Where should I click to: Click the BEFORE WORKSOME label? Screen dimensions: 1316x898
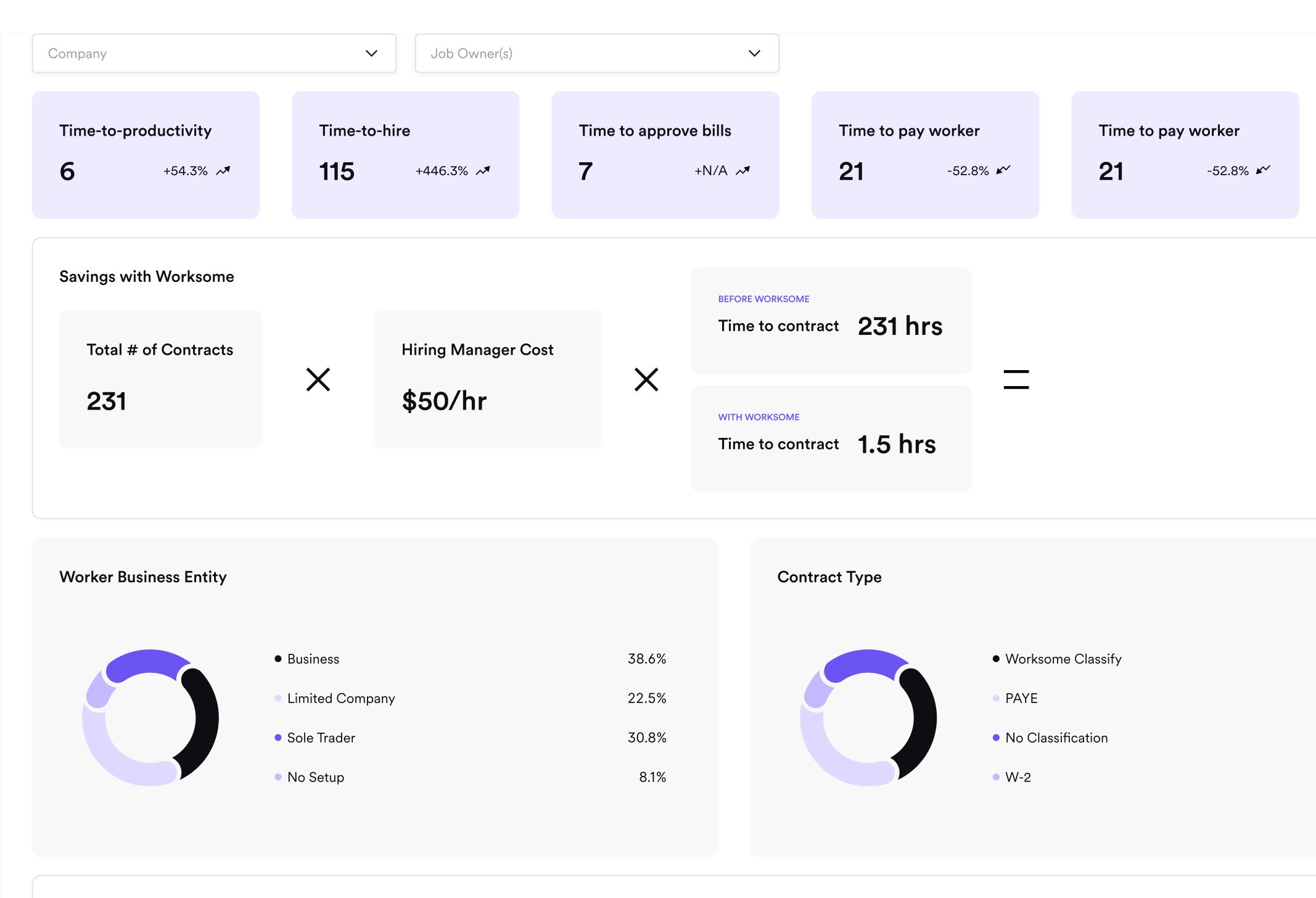(x=763, y=299)
